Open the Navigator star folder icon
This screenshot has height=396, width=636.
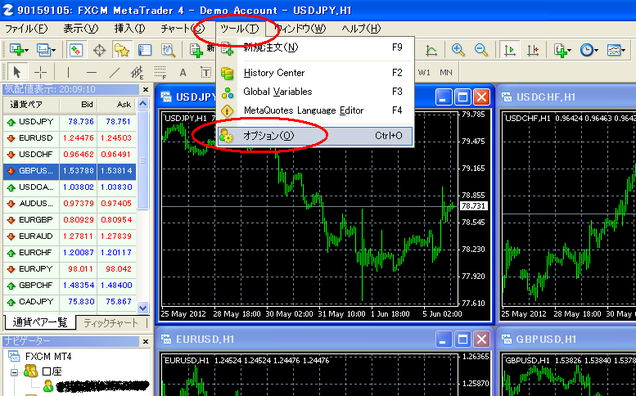coord(122,50)
